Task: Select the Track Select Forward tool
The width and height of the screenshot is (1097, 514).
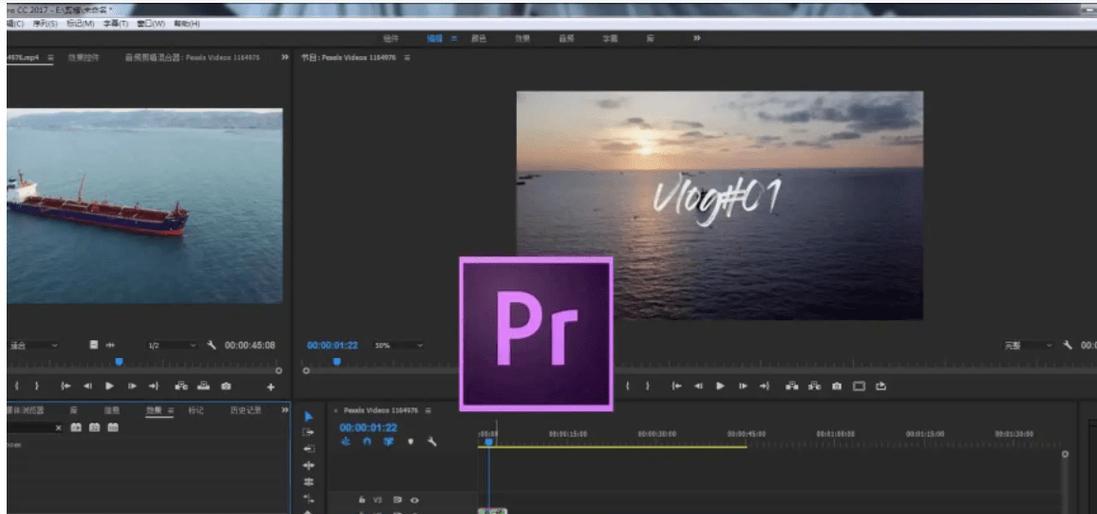Action: tap(309, 432)
